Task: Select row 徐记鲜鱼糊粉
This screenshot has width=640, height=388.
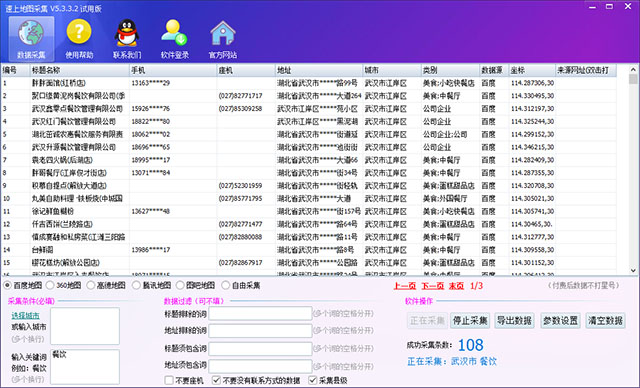Action: [x=309, y=211]
